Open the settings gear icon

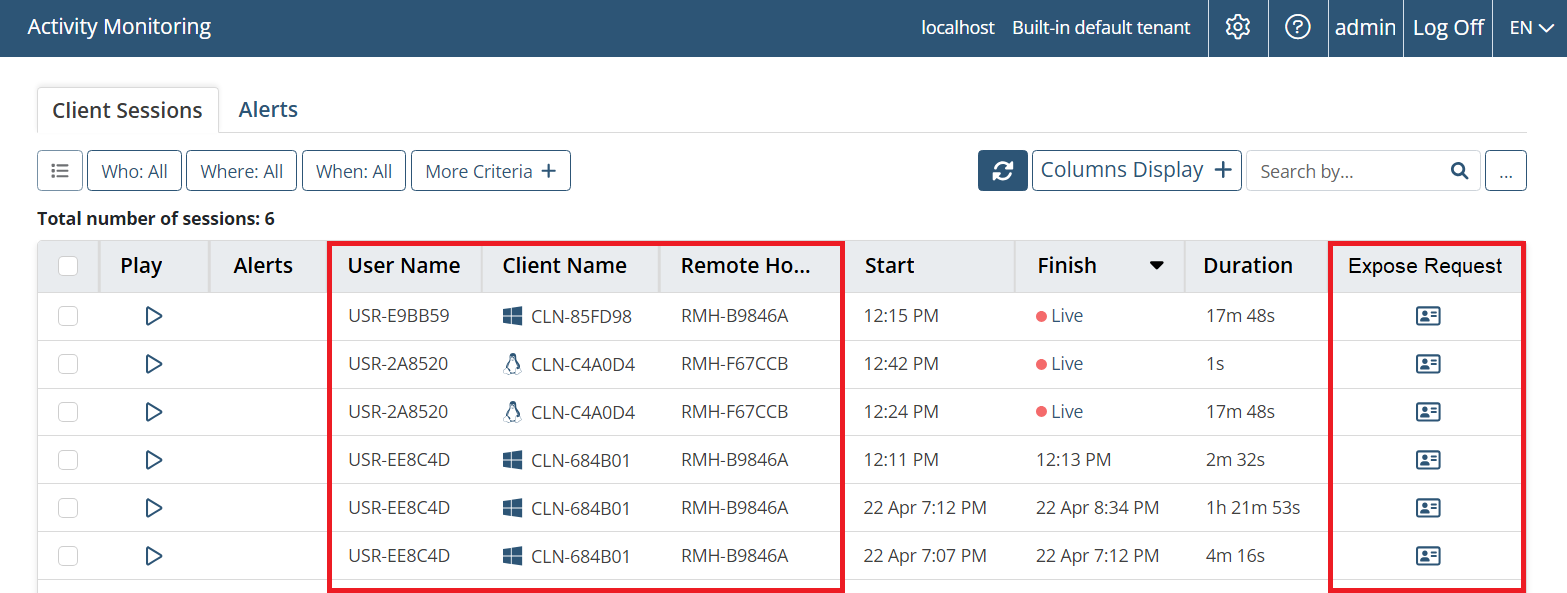(1238, 28)
